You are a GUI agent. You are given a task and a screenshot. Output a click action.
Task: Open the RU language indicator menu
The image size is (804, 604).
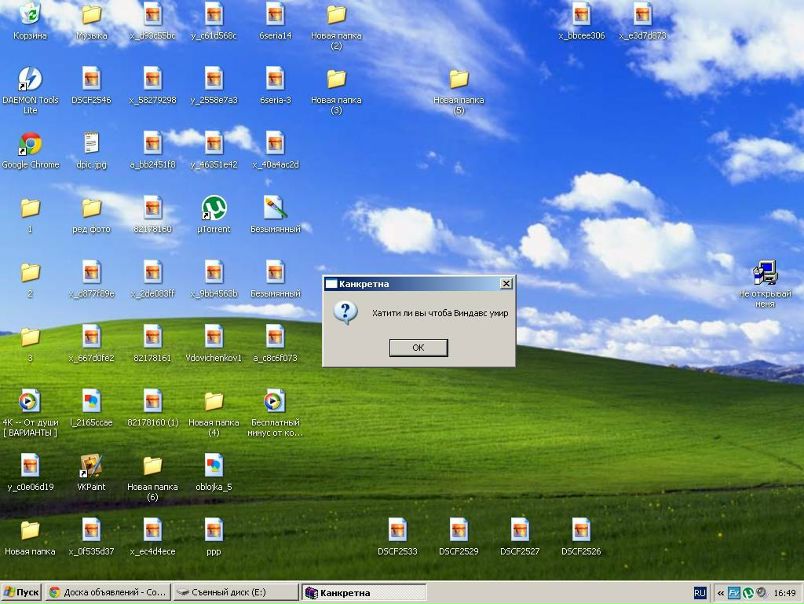(x=699, y=593)
